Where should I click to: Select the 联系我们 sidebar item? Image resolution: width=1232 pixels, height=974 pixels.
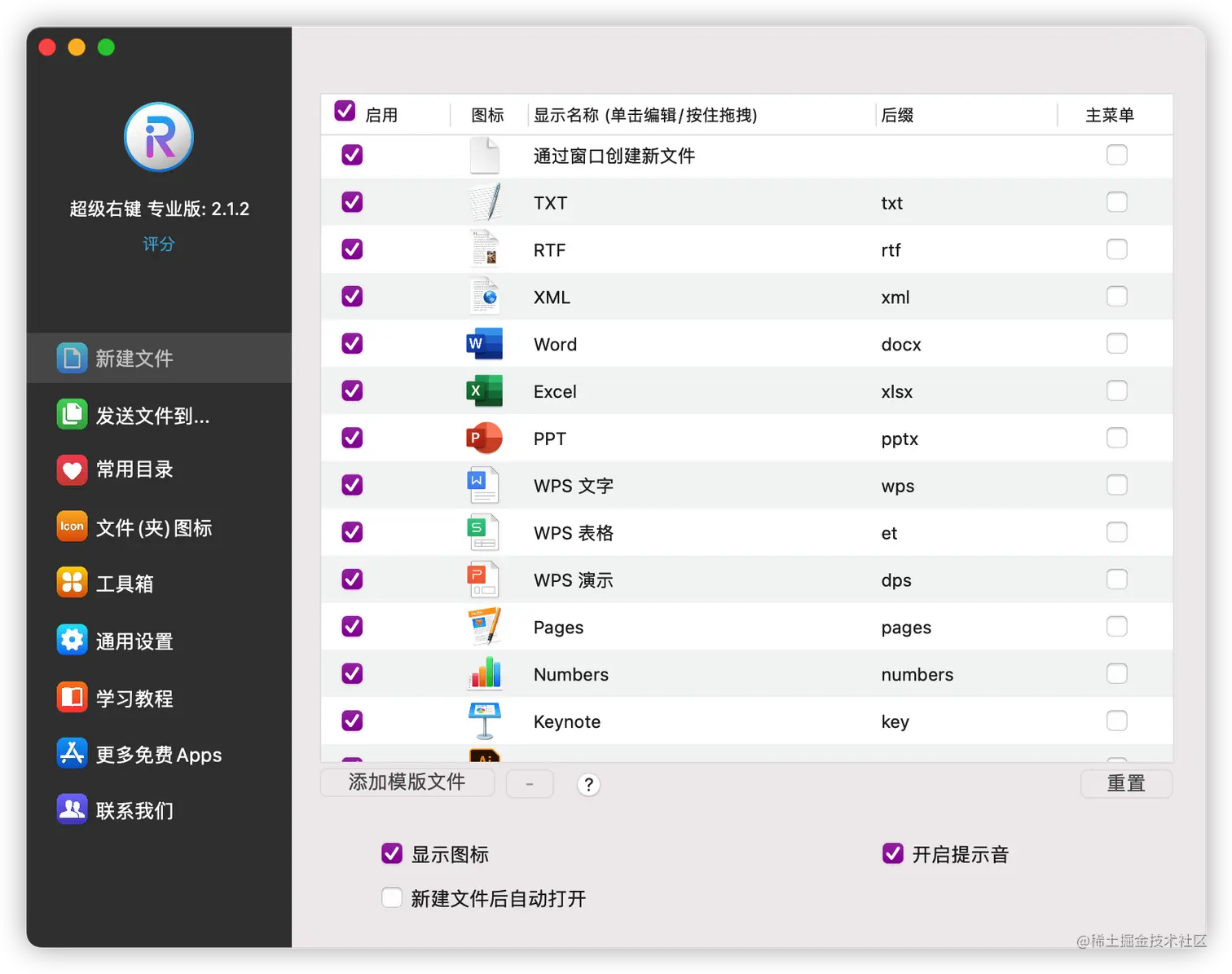pyautogui.click(x=134, y=810)
